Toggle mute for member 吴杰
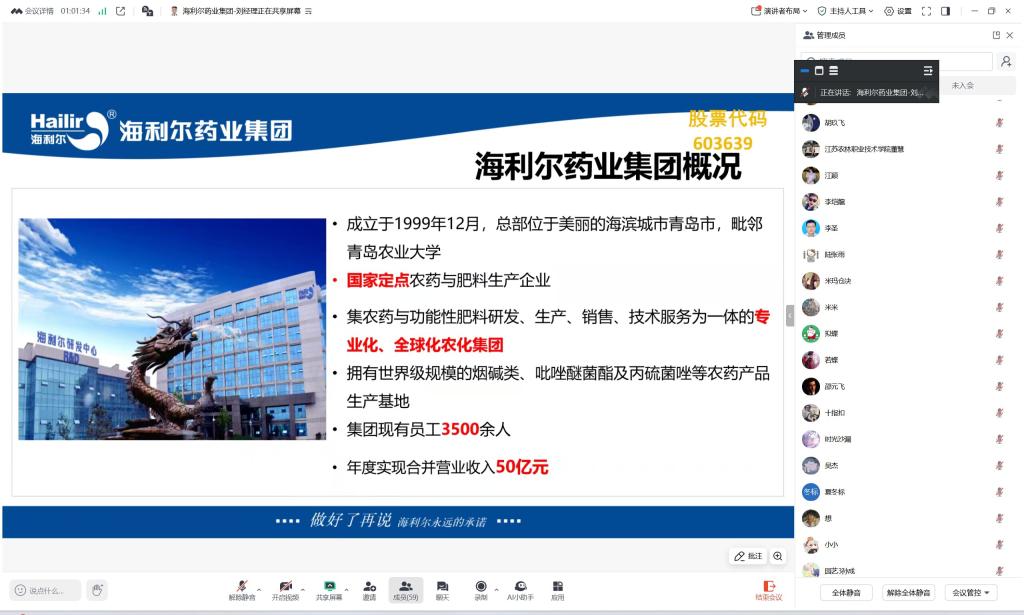The image size is (1024, 615). click(x=999, y=465)
